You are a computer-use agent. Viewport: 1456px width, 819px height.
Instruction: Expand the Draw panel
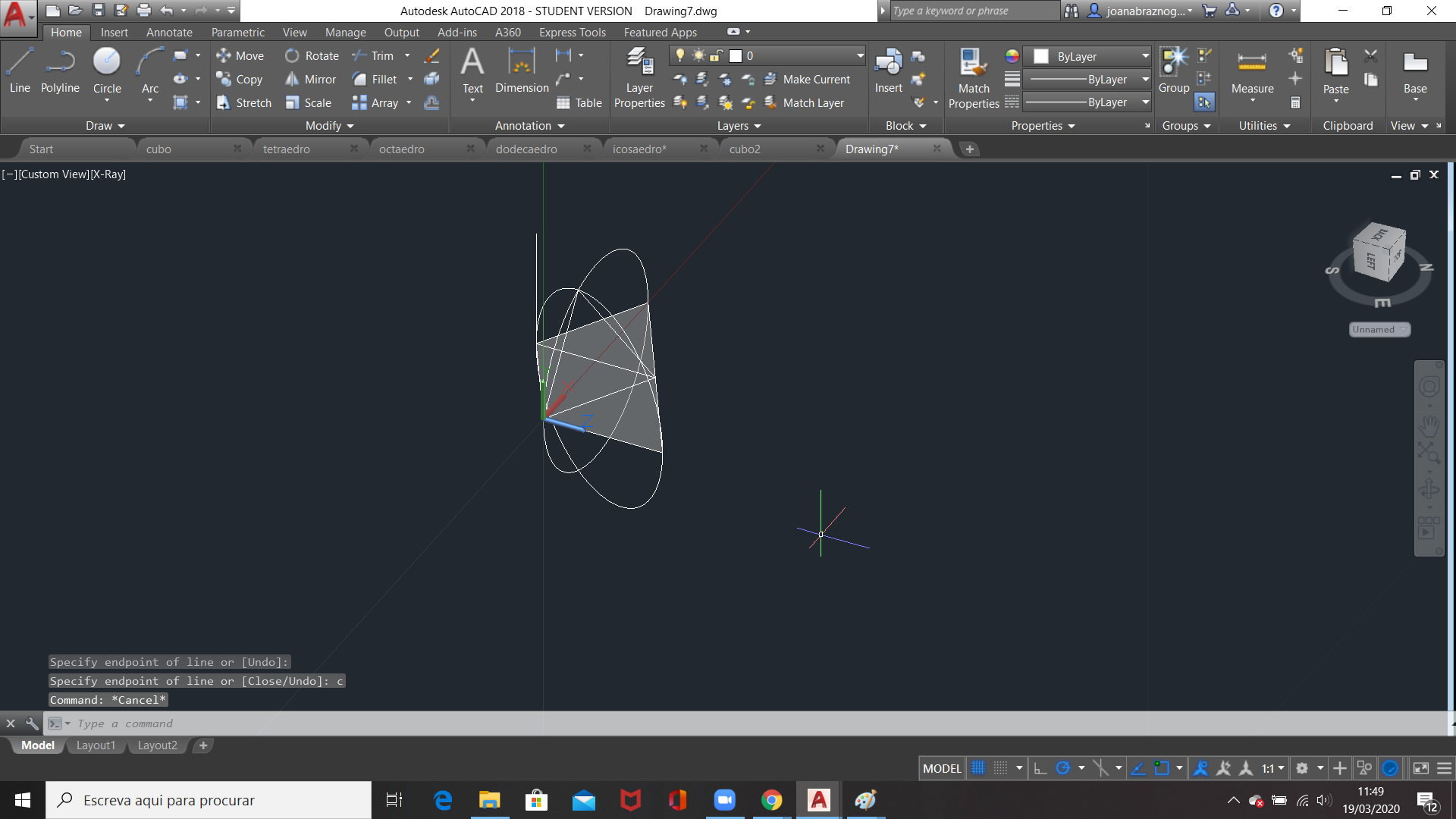pyautogui.click(x=105, y=126)
